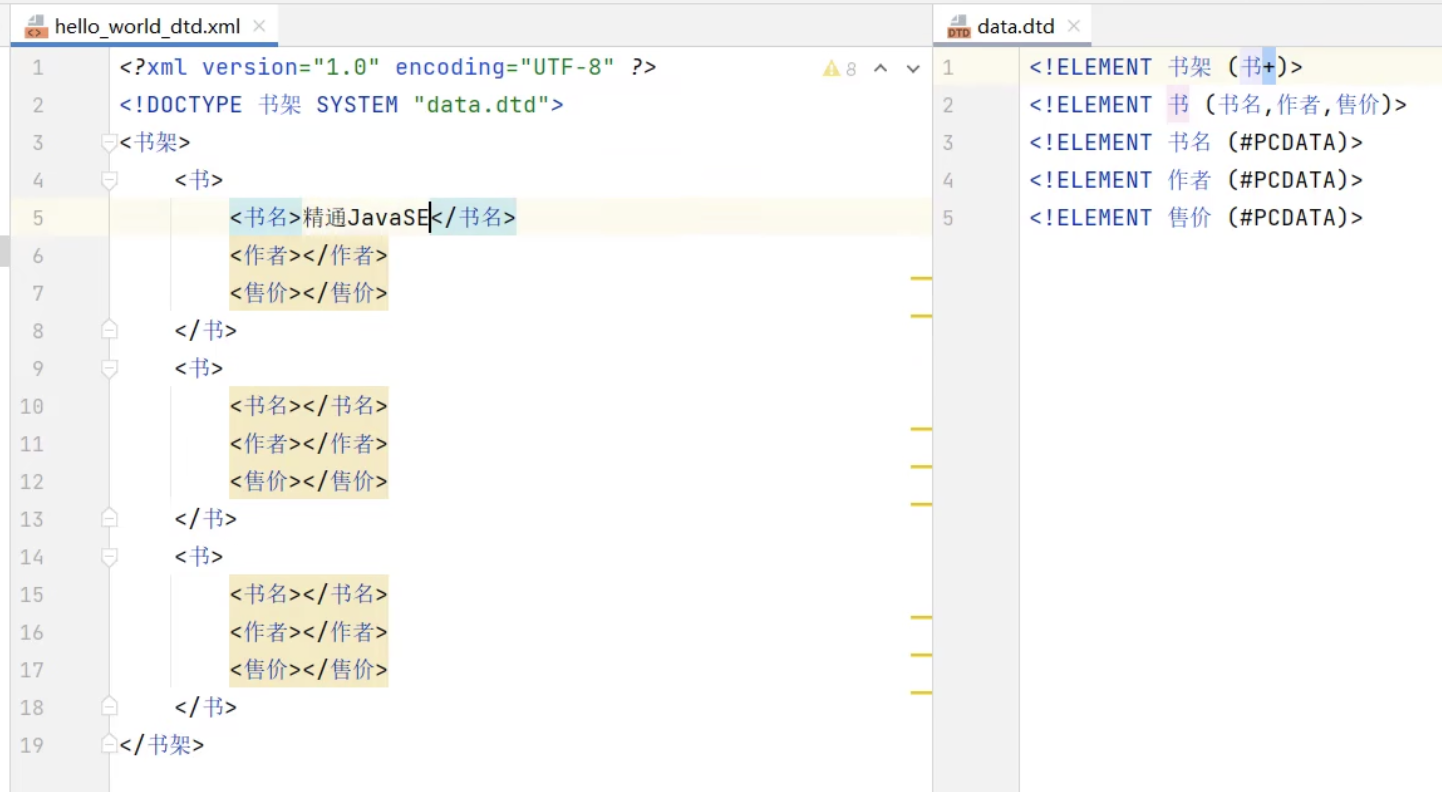Viewport: 1442px width, 792px height.
Task: Click warning stripe mark for line 17
Action: (x=921, y=693)
